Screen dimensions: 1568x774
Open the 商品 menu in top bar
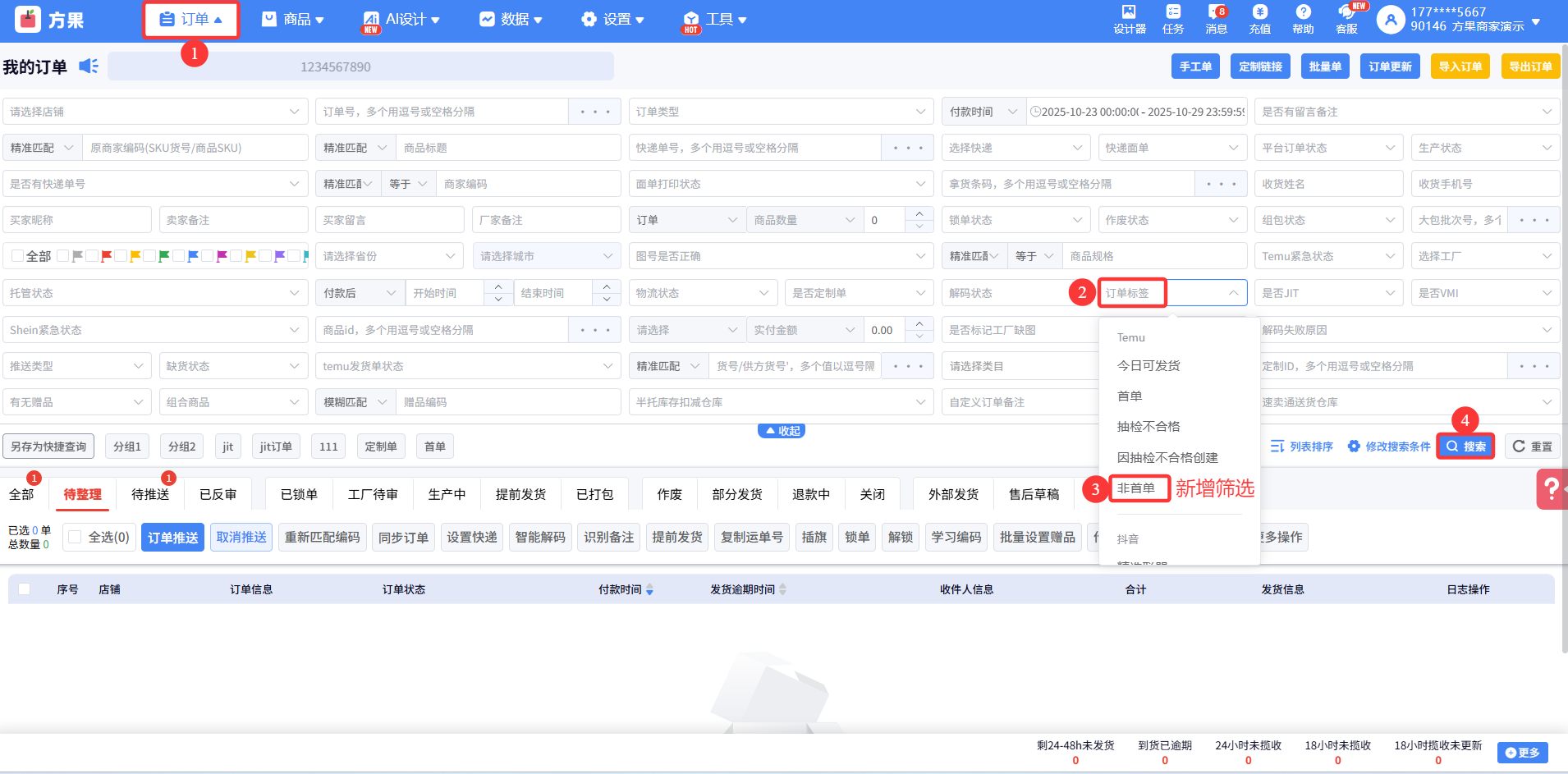(292, 19)
